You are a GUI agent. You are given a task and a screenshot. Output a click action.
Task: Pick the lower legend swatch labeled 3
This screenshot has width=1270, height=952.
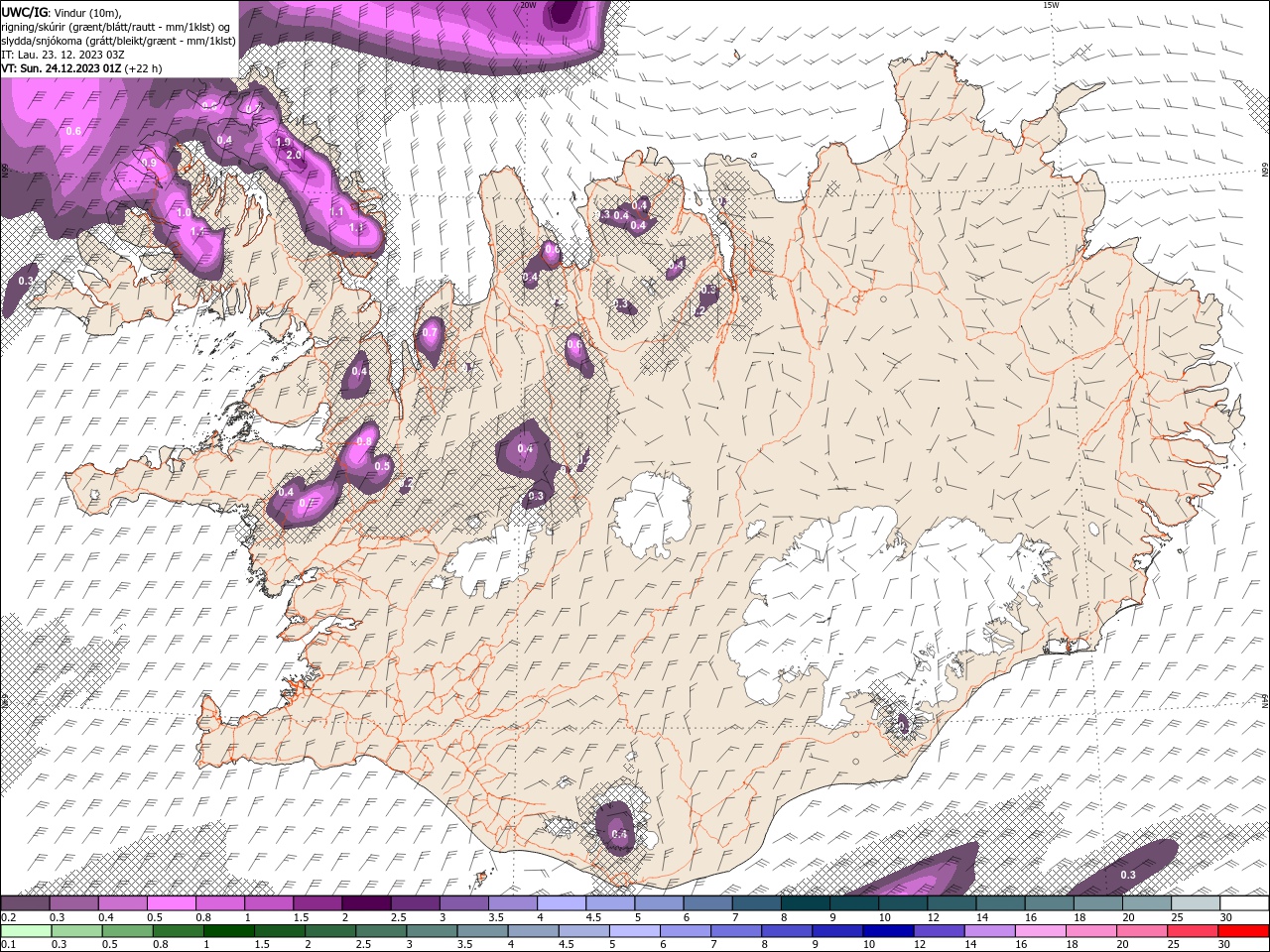click(x=433, y=931)
